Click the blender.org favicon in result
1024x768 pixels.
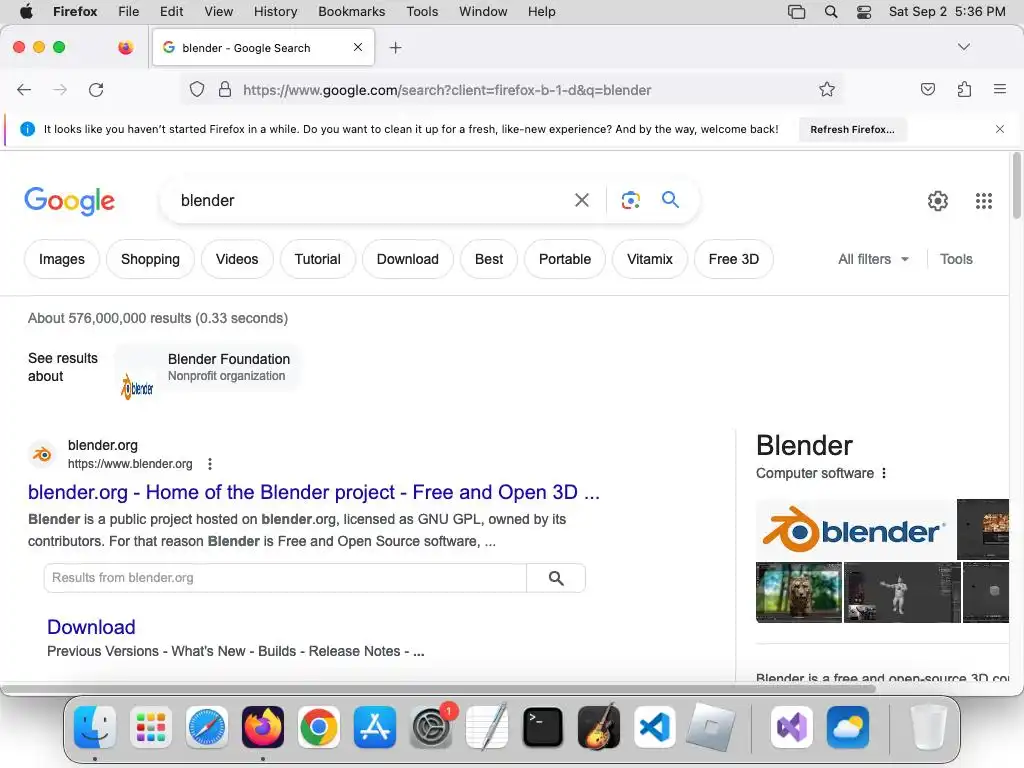42,454
